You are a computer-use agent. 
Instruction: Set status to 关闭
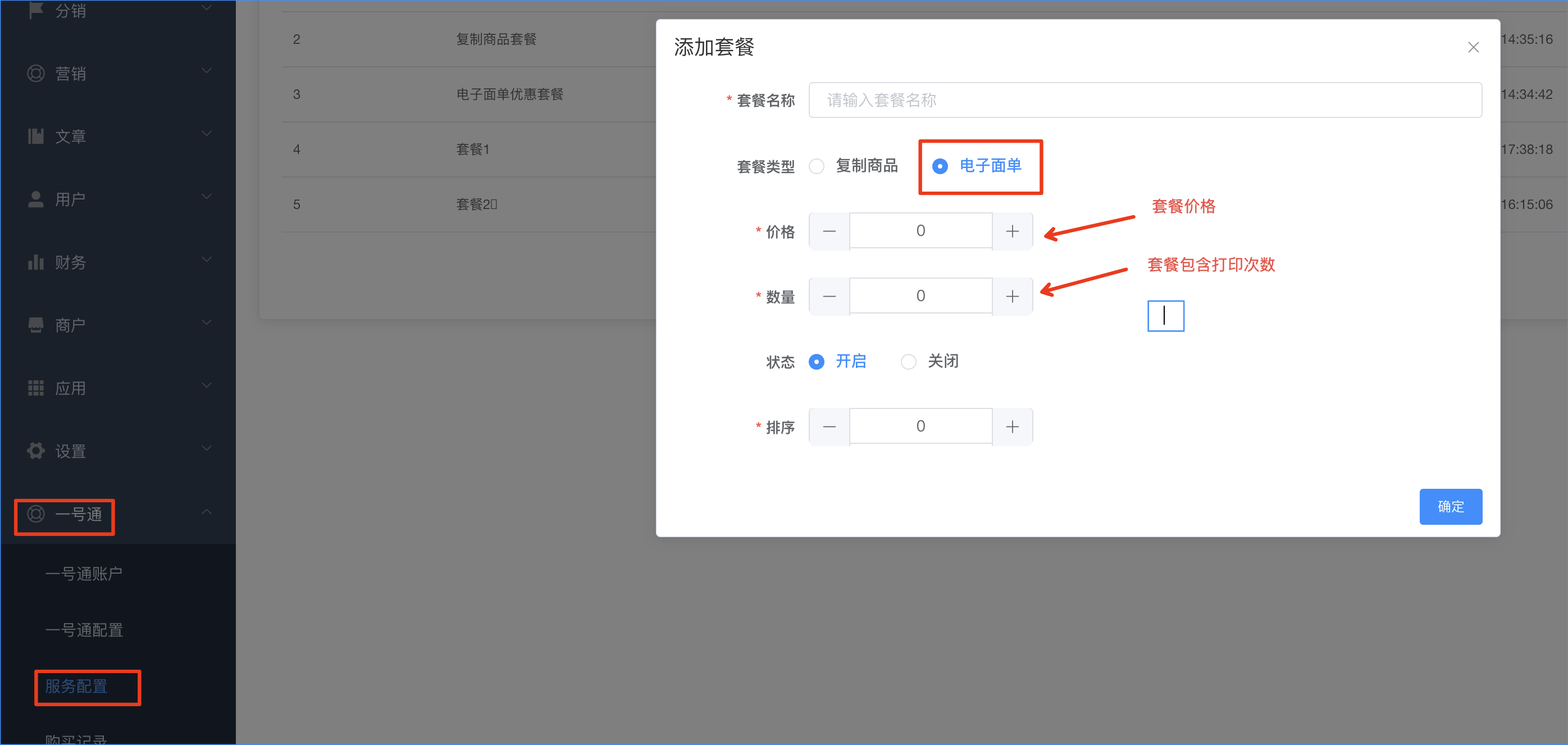pos(908,362)
